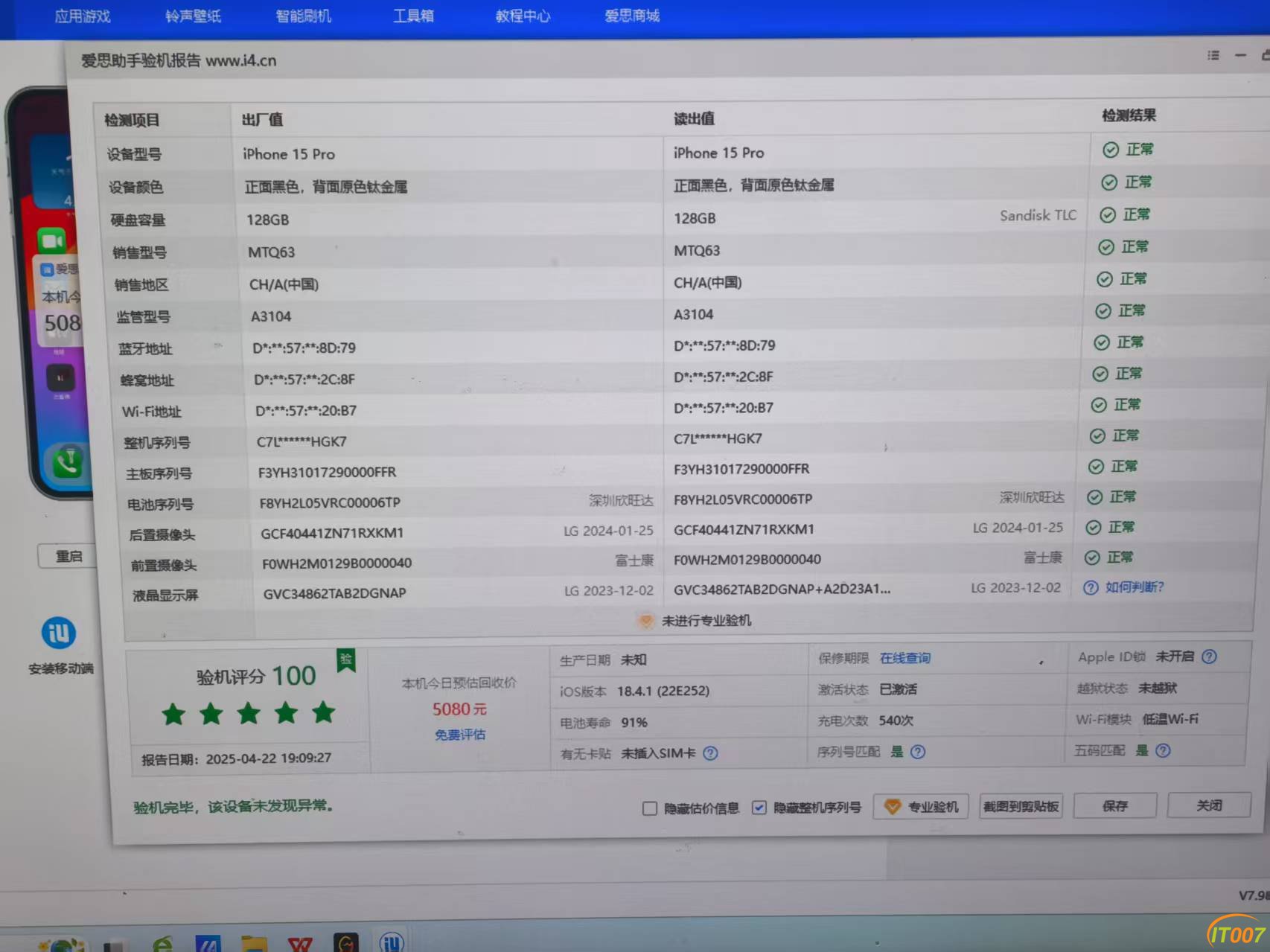Click the 如何判断? link for the LCD row

pos(1135,587)
